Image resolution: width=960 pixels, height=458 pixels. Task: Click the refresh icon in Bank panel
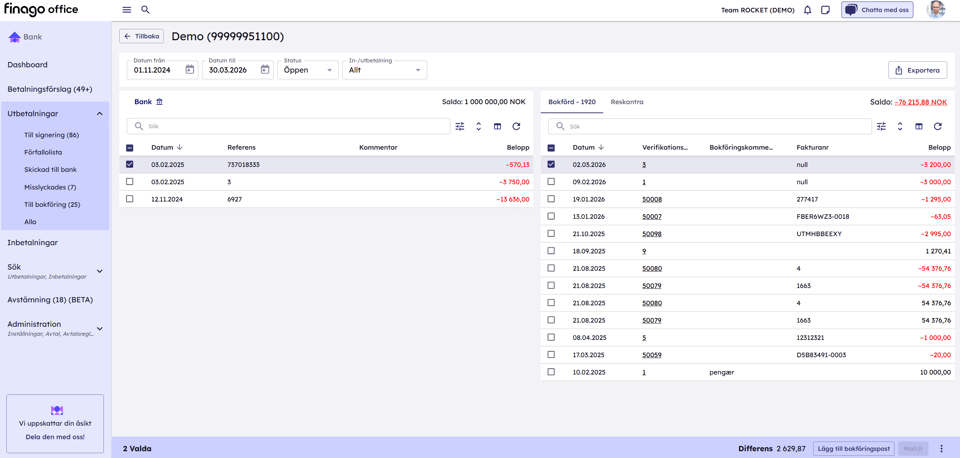coord(516,127)
